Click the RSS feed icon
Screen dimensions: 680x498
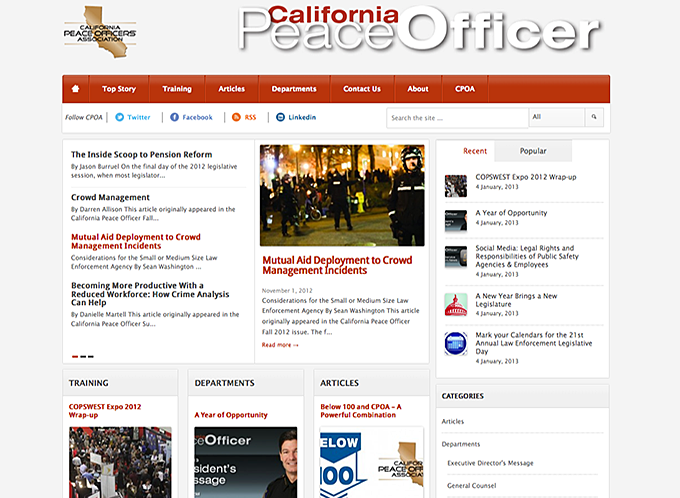tap(237, 117)
